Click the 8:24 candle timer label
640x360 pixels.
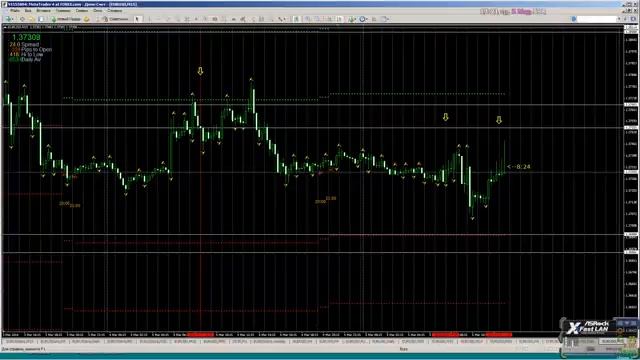pos(519,167)
